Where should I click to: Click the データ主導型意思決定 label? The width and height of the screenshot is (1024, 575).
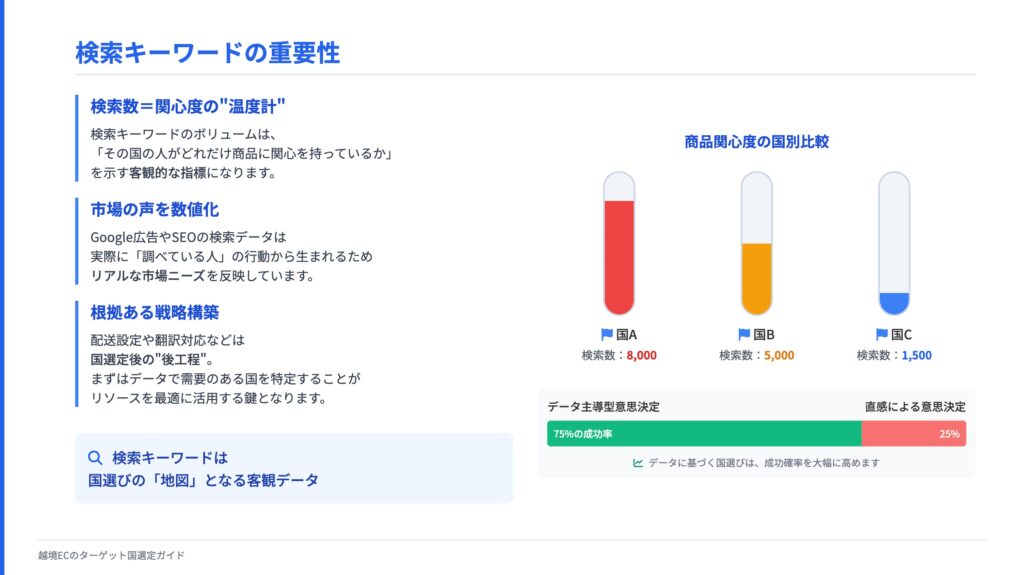point(603,406)
